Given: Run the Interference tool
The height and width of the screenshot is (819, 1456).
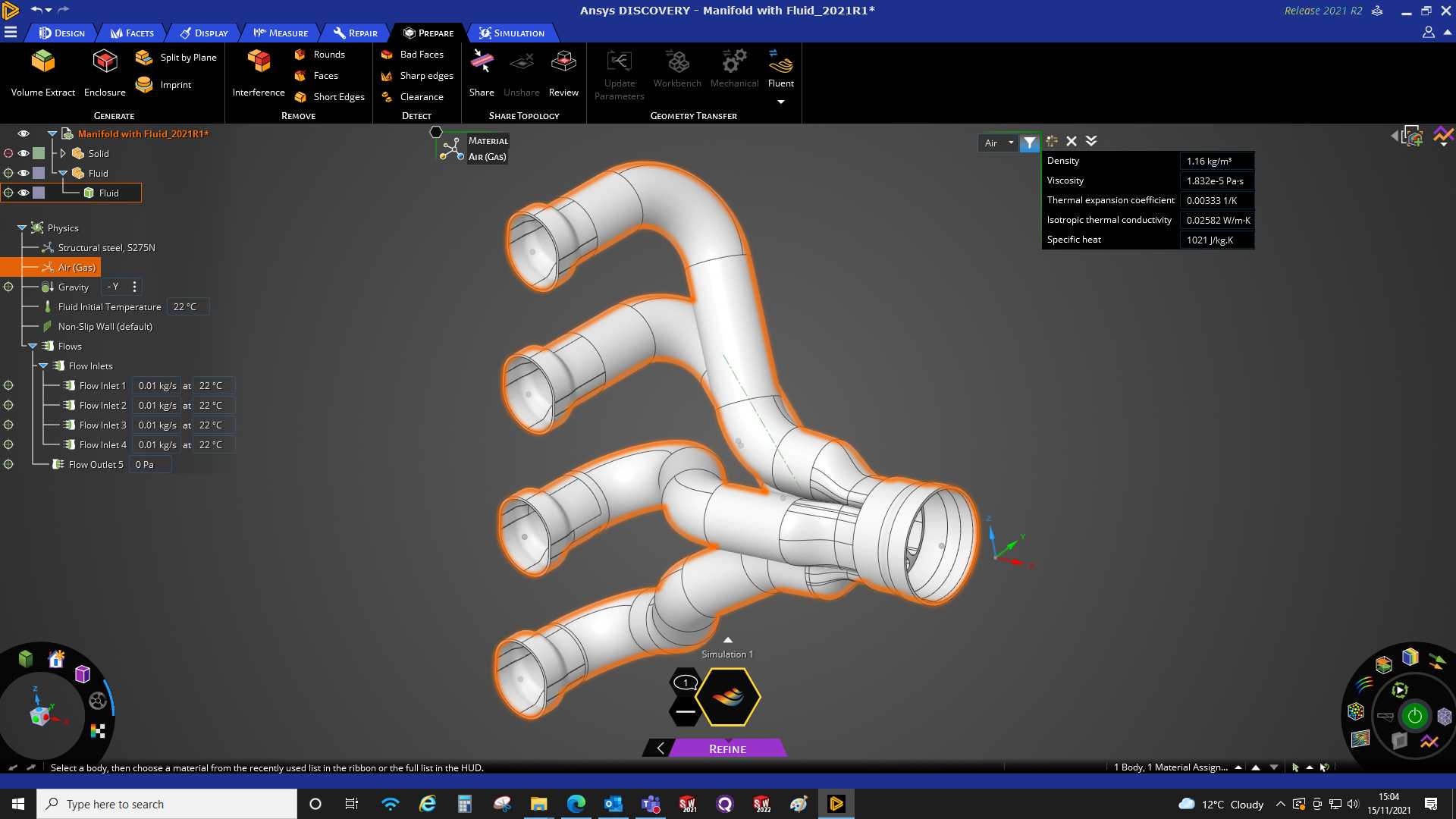Looking at the screenshot, I should (259, 73).
